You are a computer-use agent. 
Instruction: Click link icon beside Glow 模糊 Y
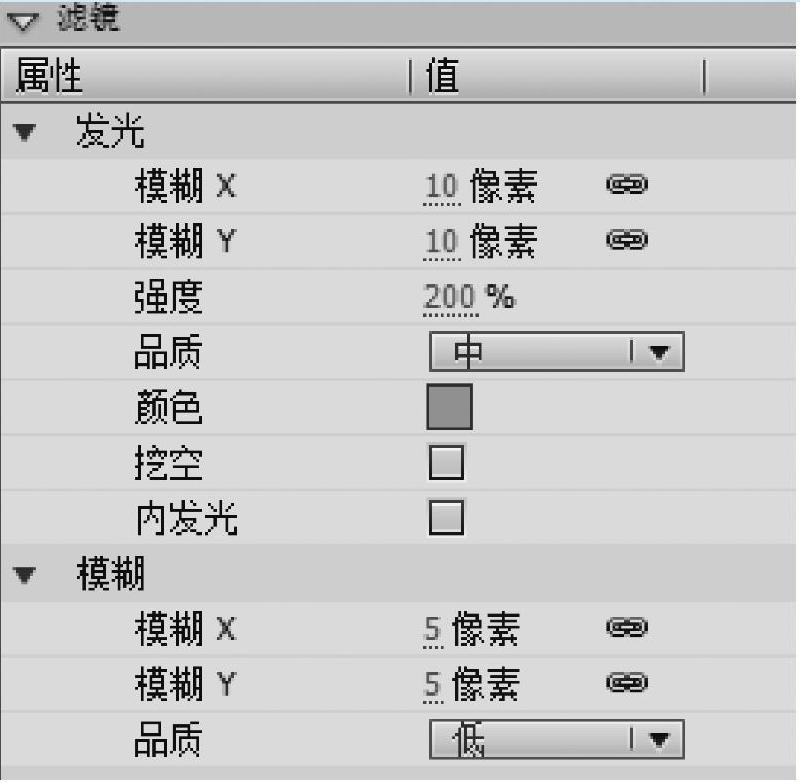627,240
